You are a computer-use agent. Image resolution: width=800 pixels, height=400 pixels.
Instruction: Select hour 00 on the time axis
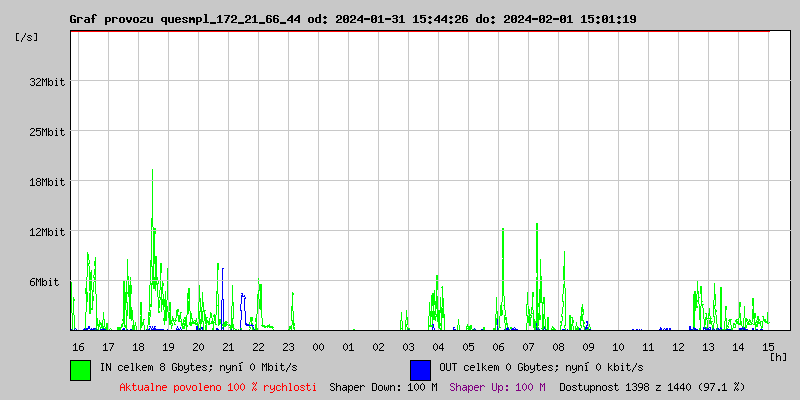point(318,346)
